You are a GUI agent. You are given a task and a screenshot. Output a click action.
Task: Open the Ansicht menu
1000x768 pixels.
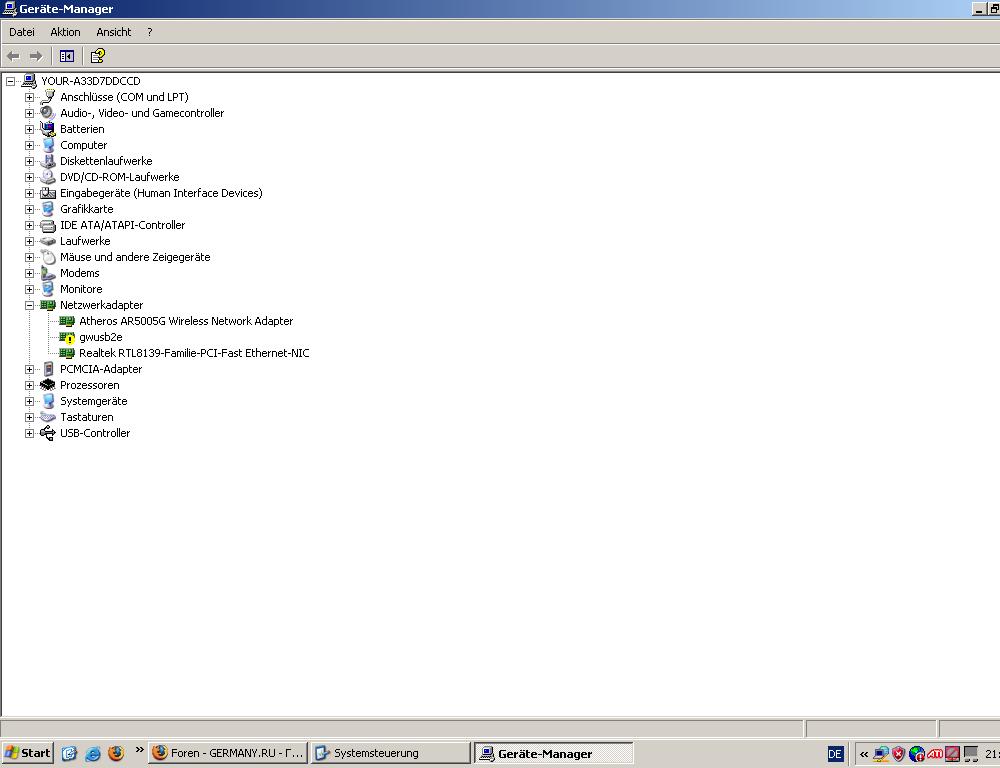(x=114, y=32)
